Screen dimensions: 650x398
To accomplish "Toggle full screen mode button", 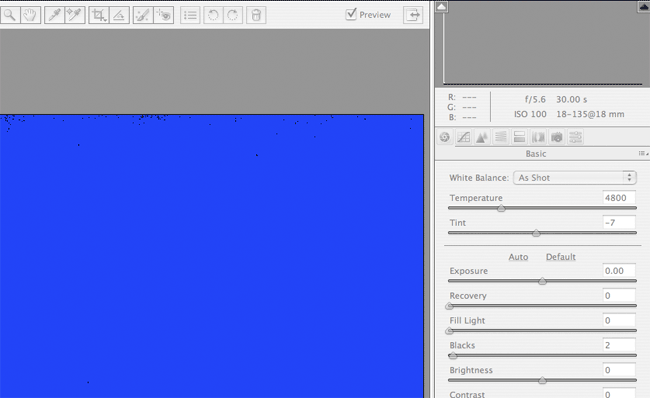I will [413, 15].
